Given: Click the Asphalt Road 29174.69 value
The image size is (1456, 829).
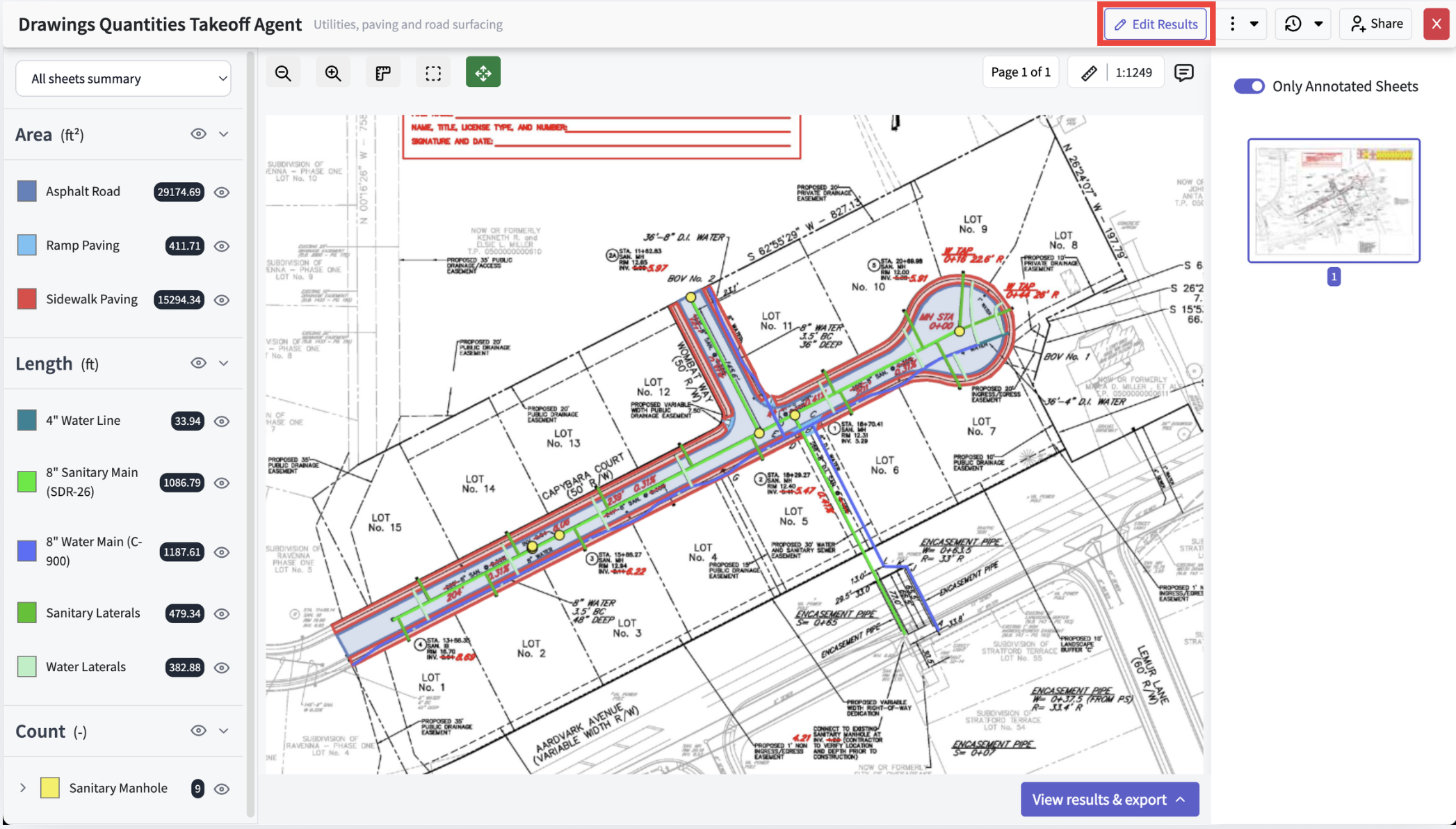Looking at the screenshot, I should tap(179, 192).
